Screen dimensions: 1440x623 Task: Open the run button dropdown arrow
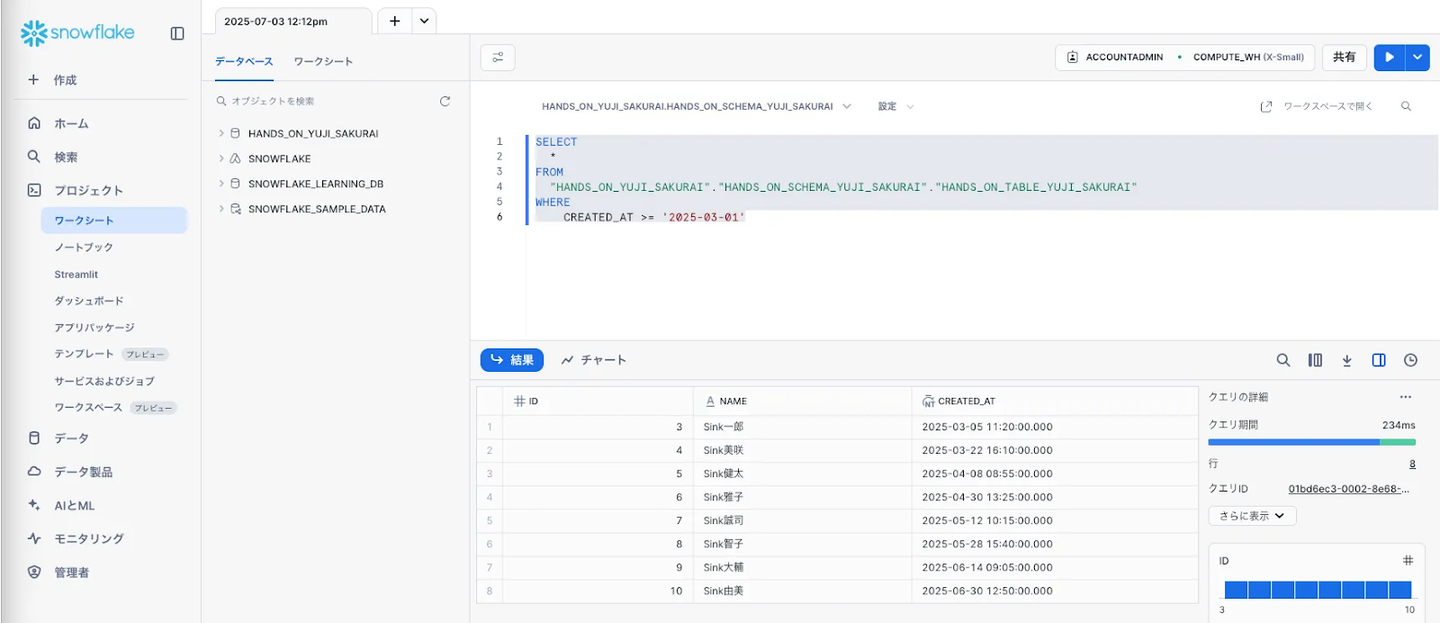click(x=1417, y=58)
